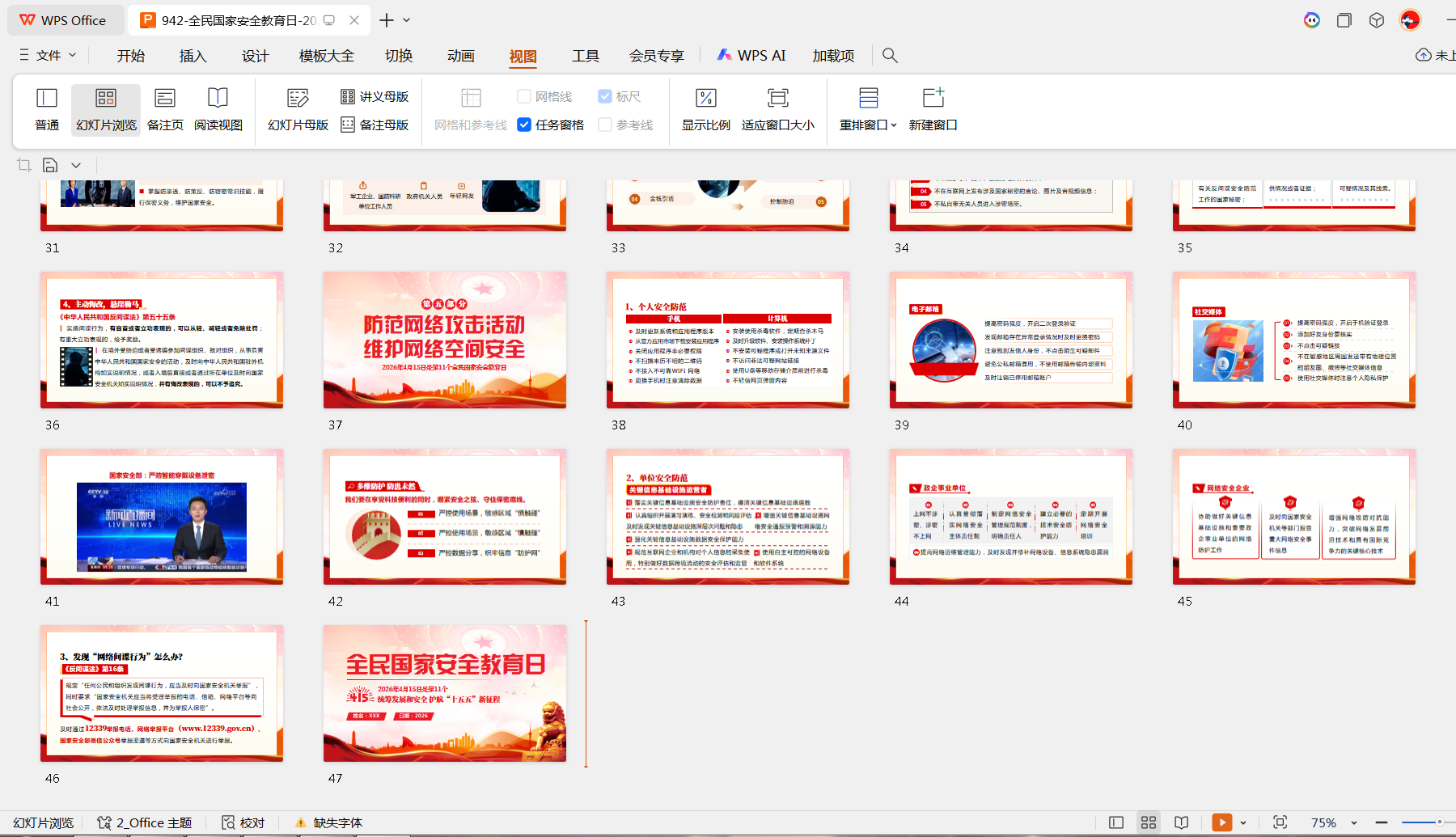Click status bar slide sorter icon
This screenshot has width=1456, height=837.
1149,822
